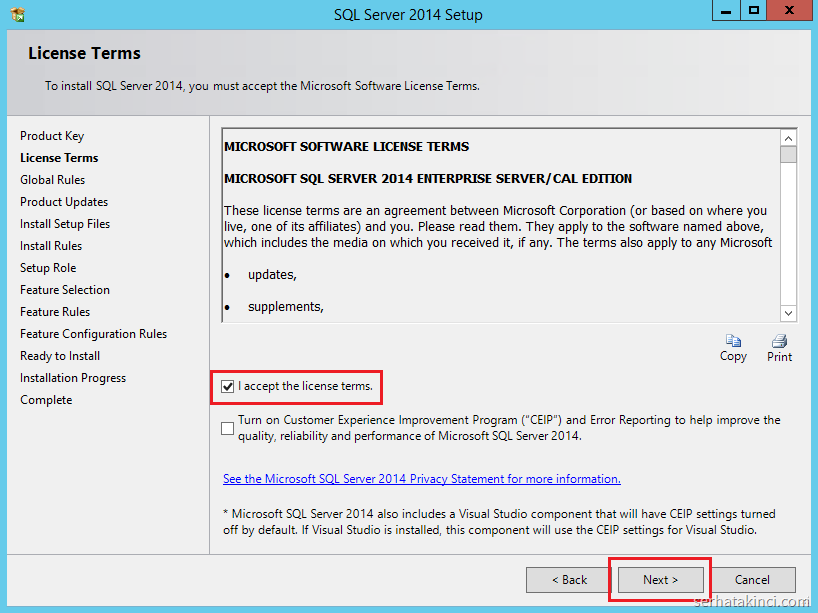The width and height of the screenshot is (818, 613).
Task: Select the Global Rules step
Action: (53, 180)
